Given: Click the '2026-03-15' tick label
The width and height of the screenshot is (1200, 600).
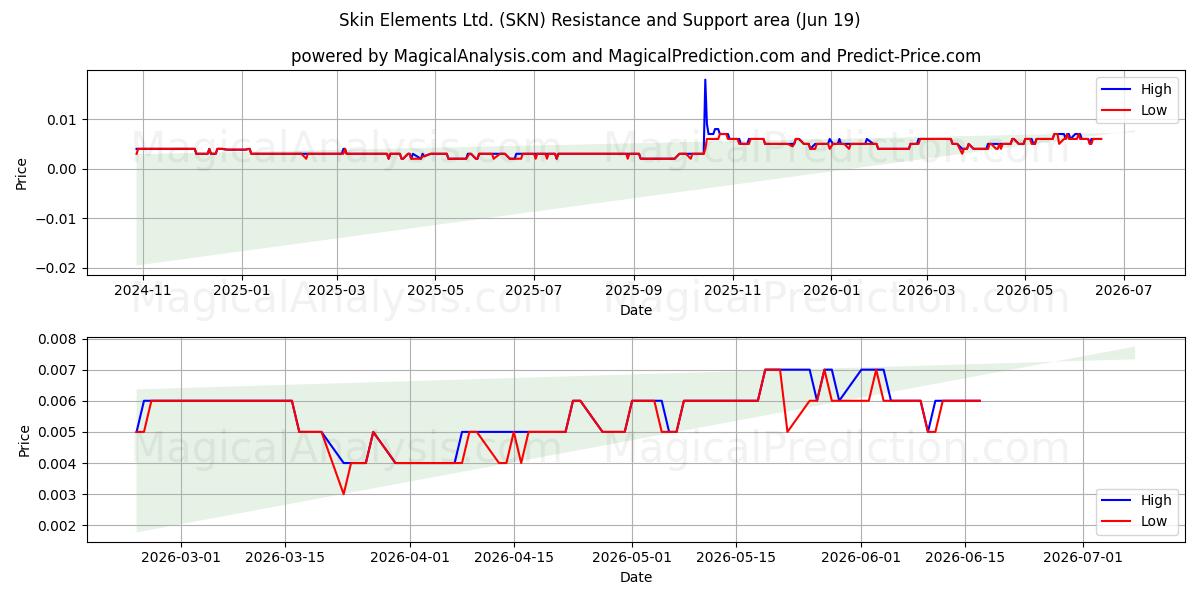Looking at the screenshot, I should (x=285, y=557).
